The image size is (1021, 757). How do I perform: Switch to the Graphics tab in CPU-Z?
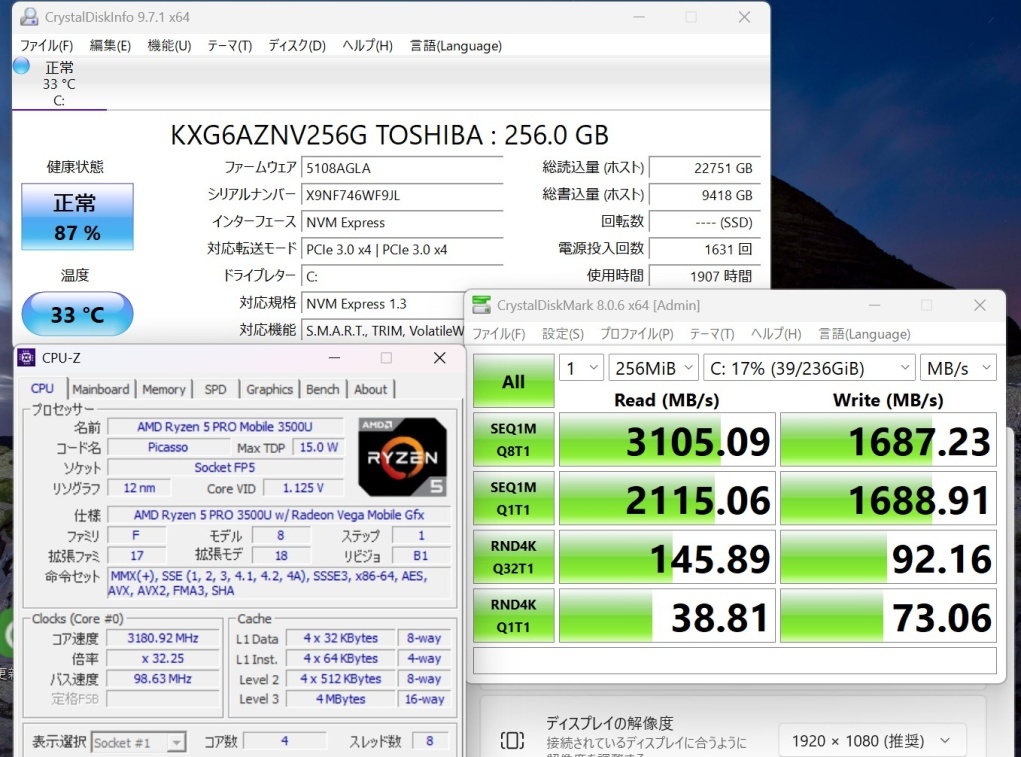(x=270, y=389)
